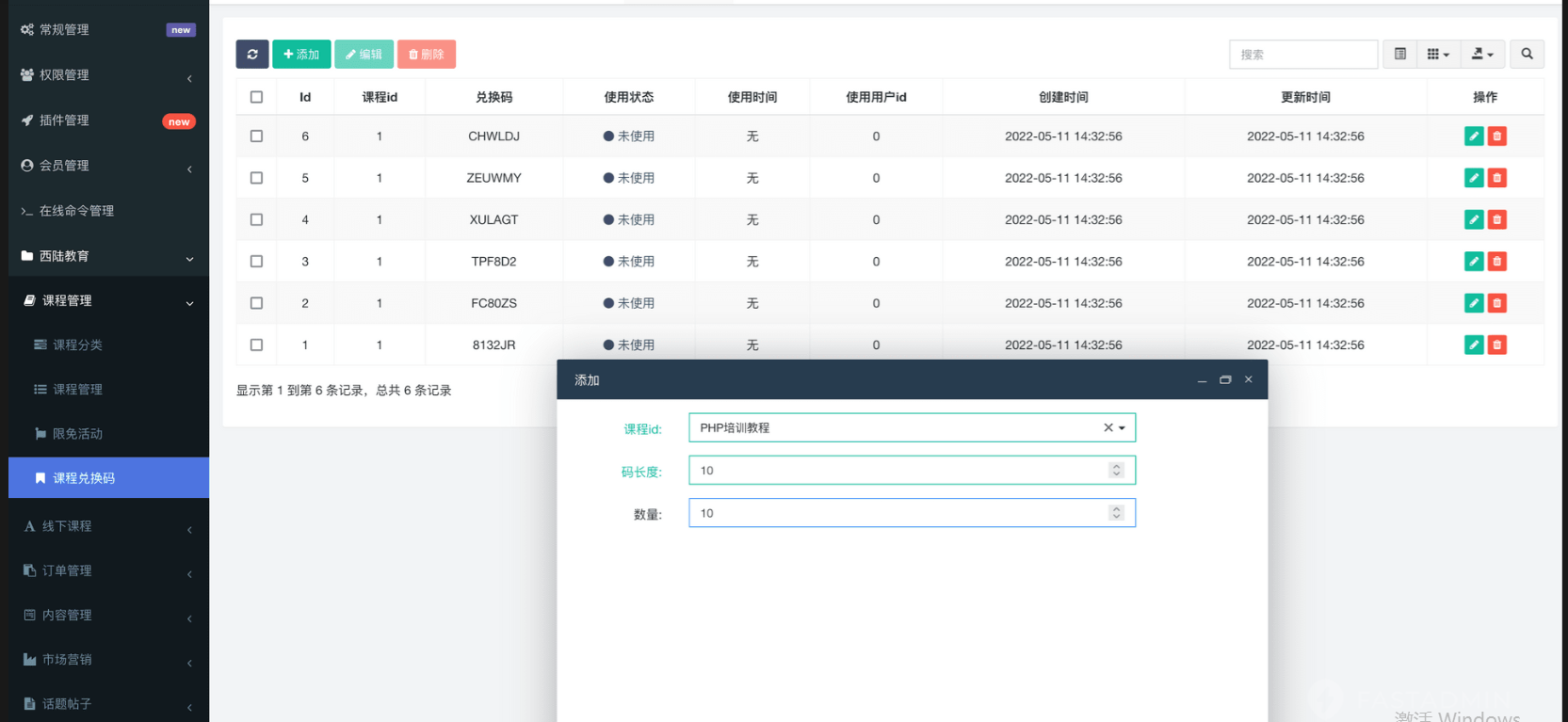This screenshot has height=722, width=1568.
Task: Check the row with code CHWLDJ
Action: point(256,136)
